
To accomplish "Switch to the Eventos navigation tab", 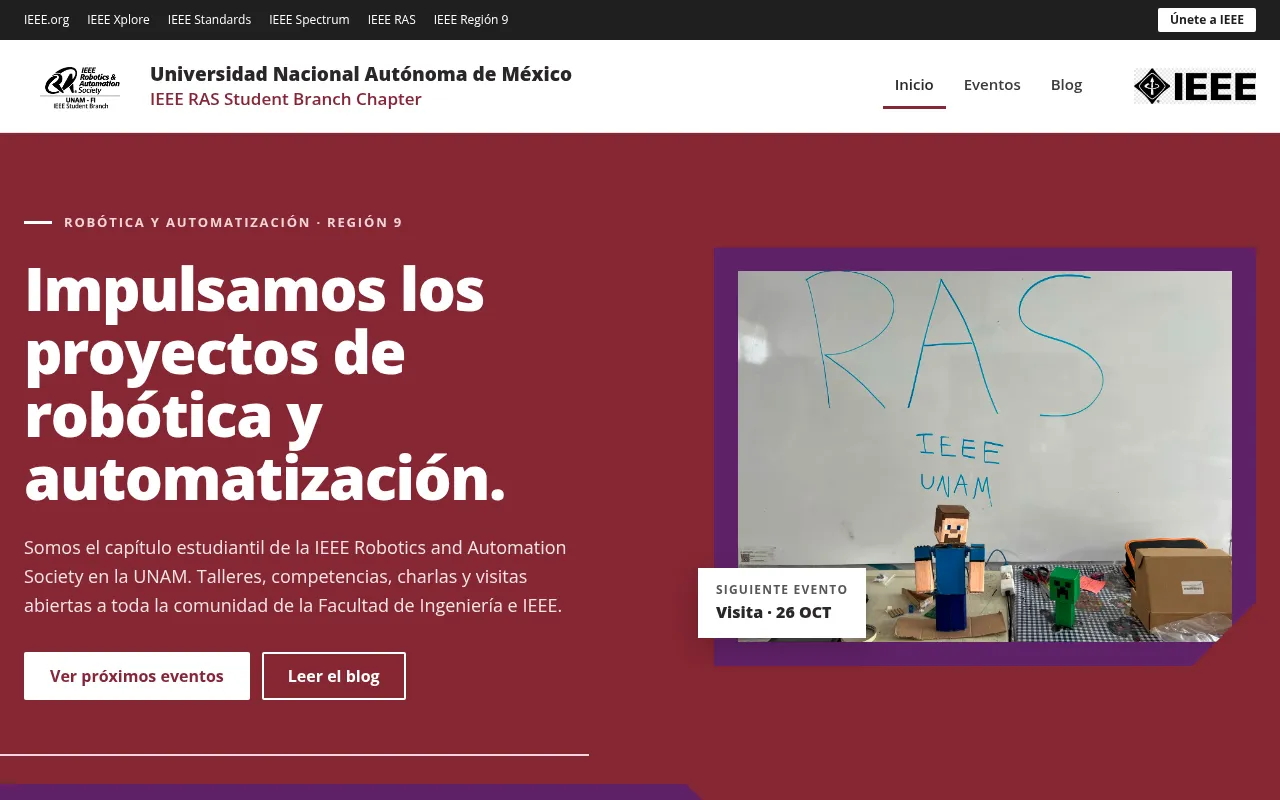I will point(992,85).
